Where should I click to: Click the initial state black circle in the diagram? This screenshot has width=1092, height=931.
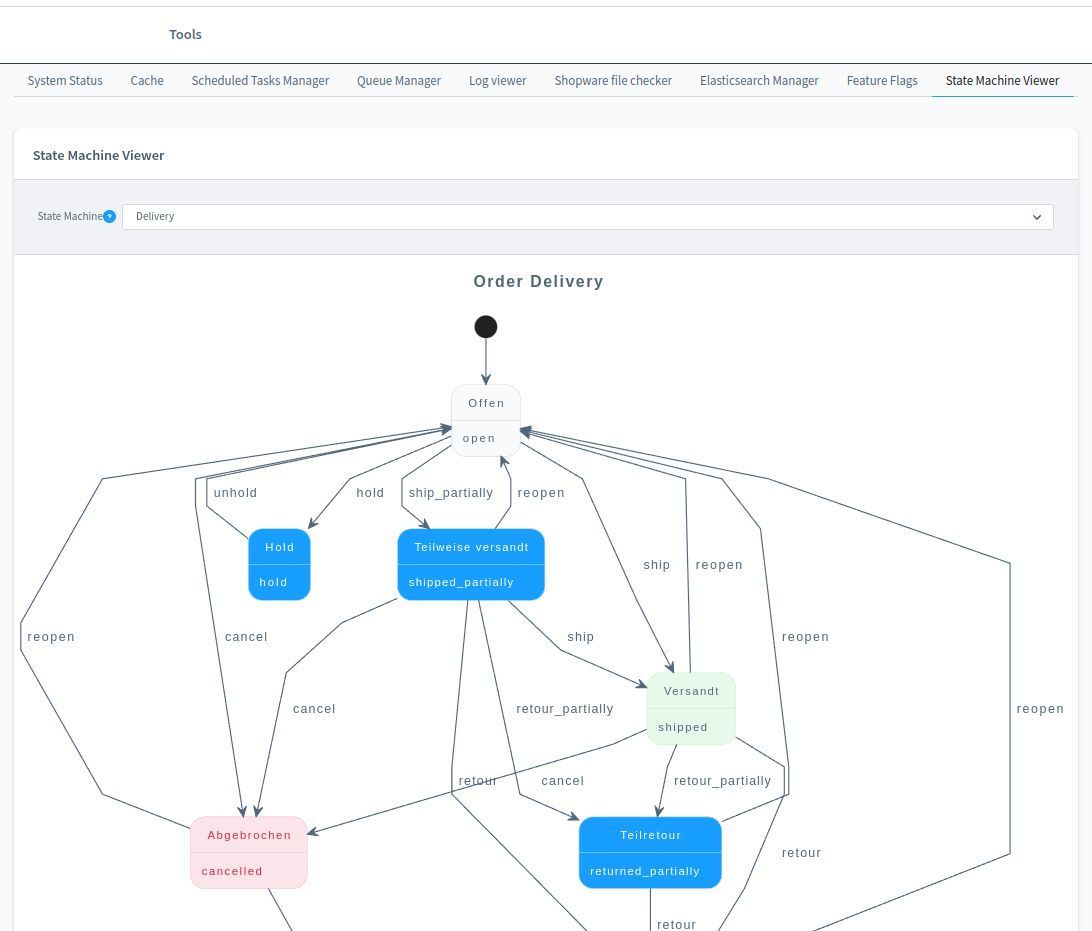[x=486, y=326]
